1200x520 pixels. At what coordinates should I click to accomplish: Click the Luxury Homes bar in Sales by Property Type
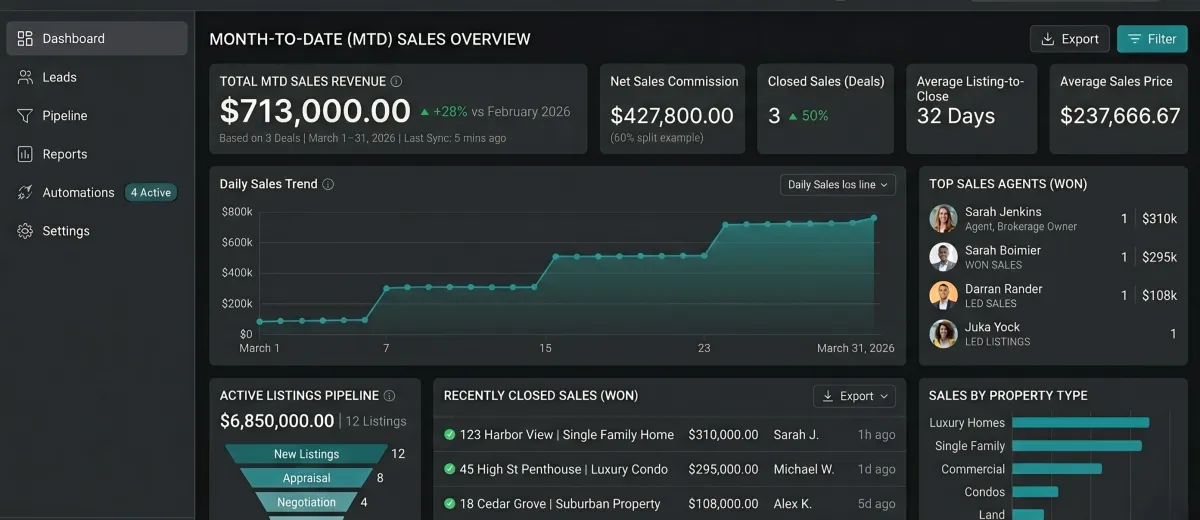point(1081,423)
